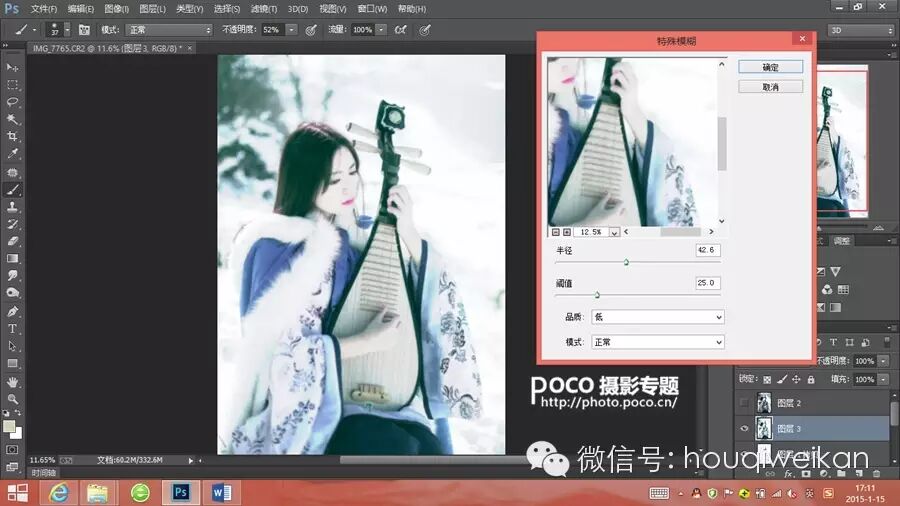
Task: Select the Path Selection tool
Action: click(12, 346)
